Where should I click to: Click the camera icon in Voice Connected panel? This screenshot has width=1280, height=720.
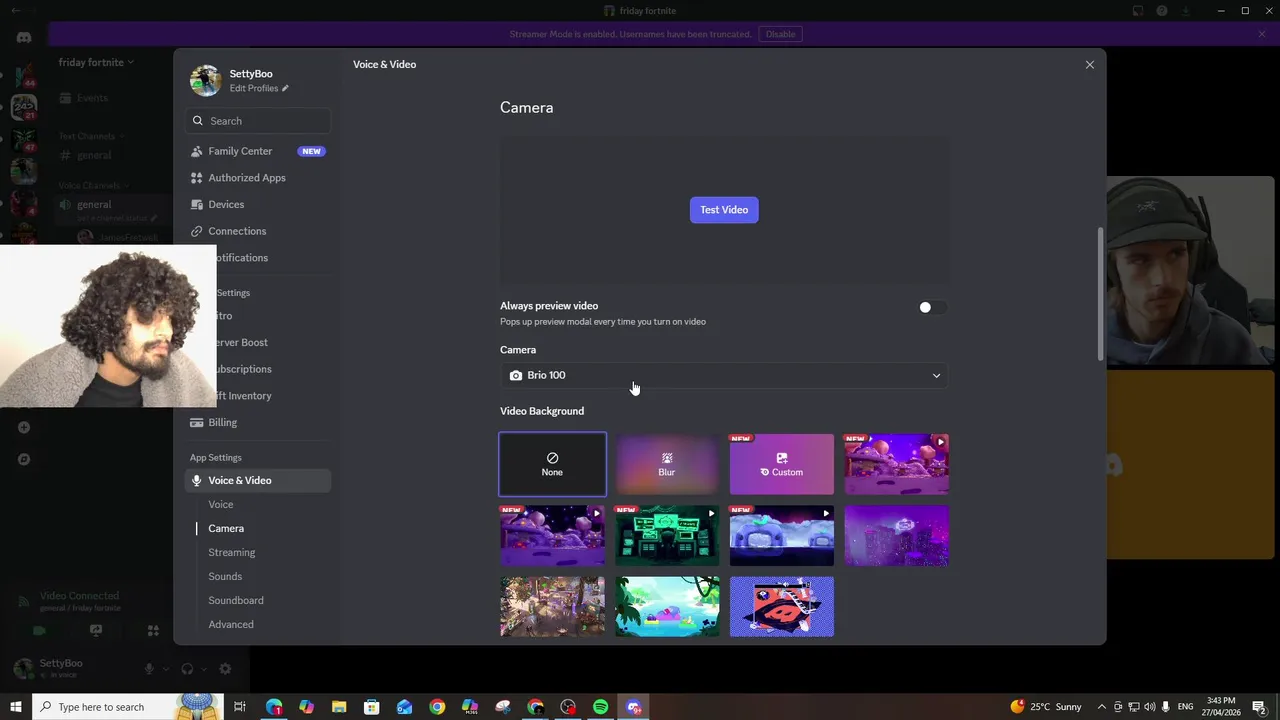point(39,631)
